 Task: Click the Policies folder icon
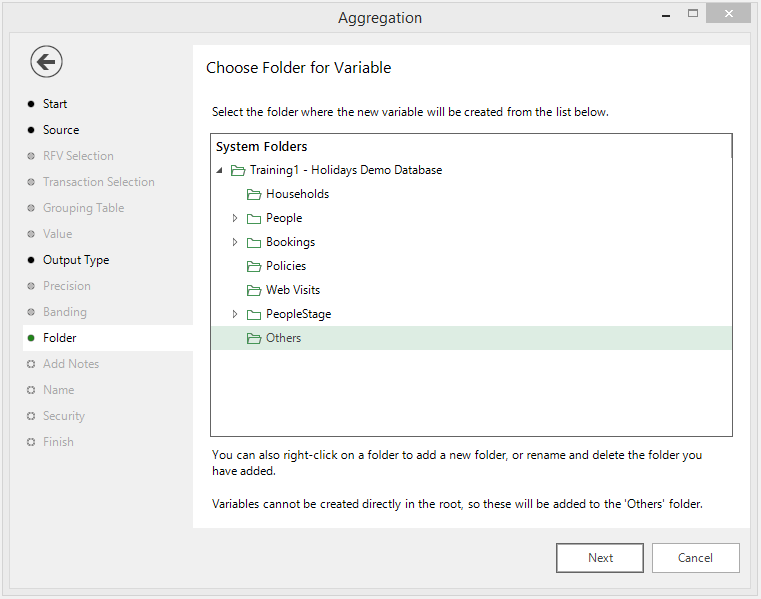[x=254, y=266]
